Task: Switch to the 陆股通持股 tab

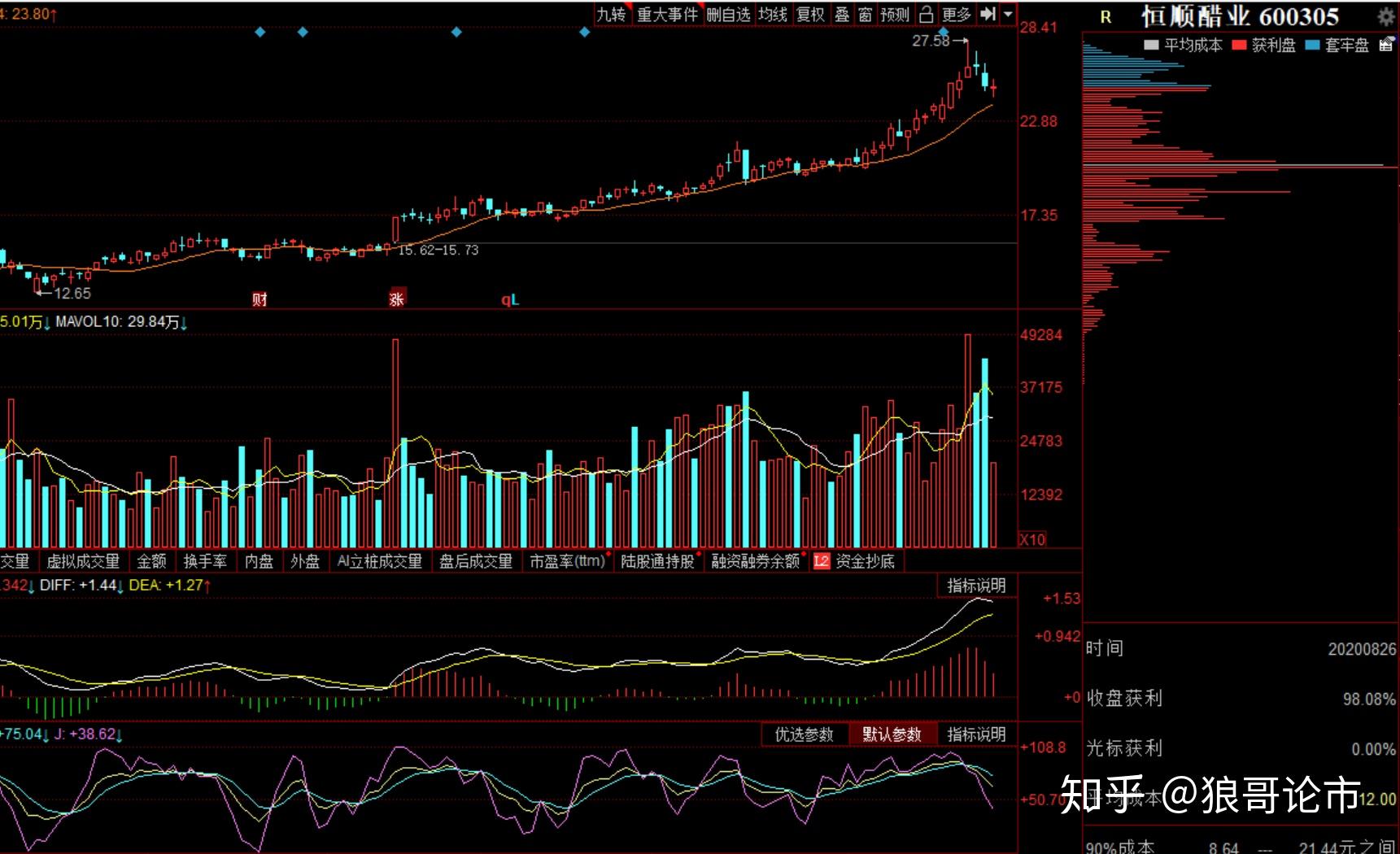Action: [x=658, y=561]
